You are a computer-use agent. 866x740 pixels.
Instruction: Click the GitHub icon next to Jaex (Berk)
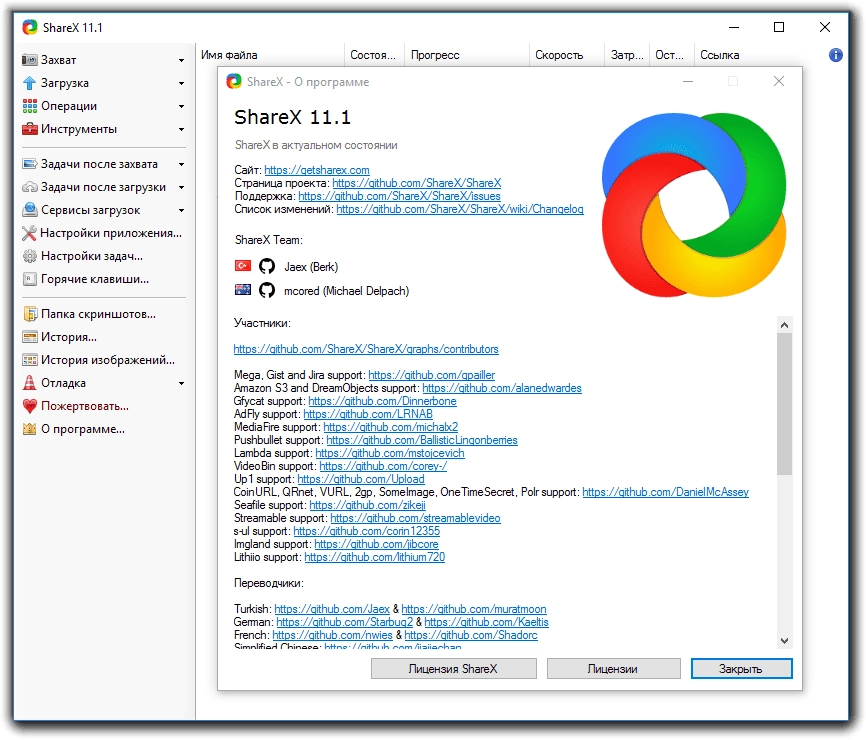(267, 266)
